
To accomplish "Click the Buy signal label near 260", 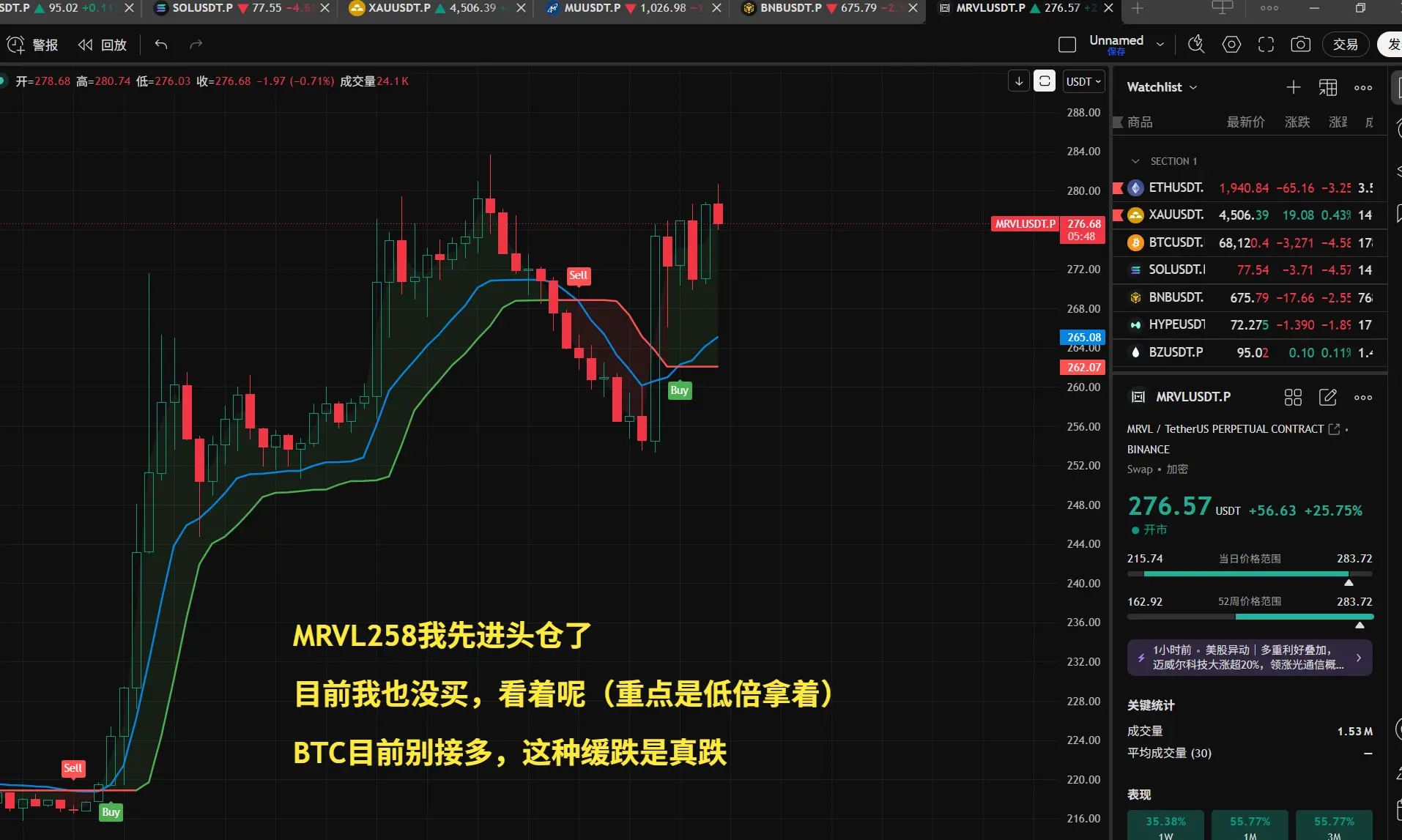I will (x=679, y=390).
